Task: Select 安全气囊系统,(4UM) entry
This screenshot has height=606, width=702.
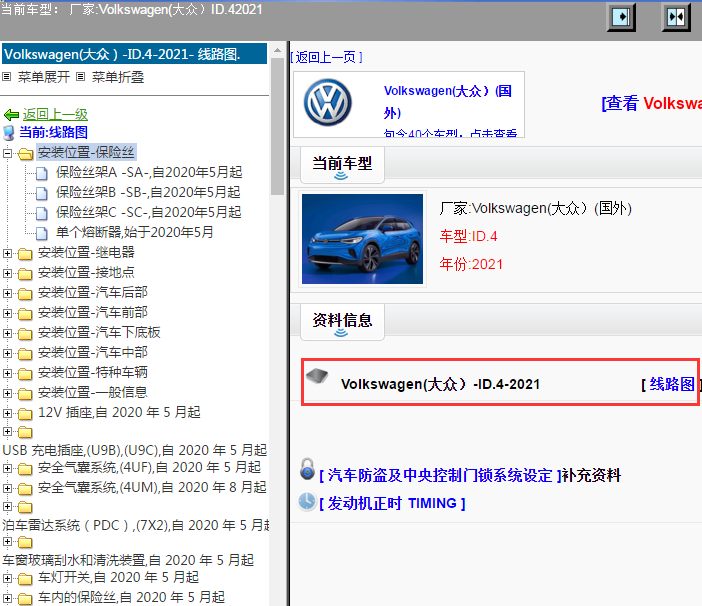Action: [x=152, y=487]
